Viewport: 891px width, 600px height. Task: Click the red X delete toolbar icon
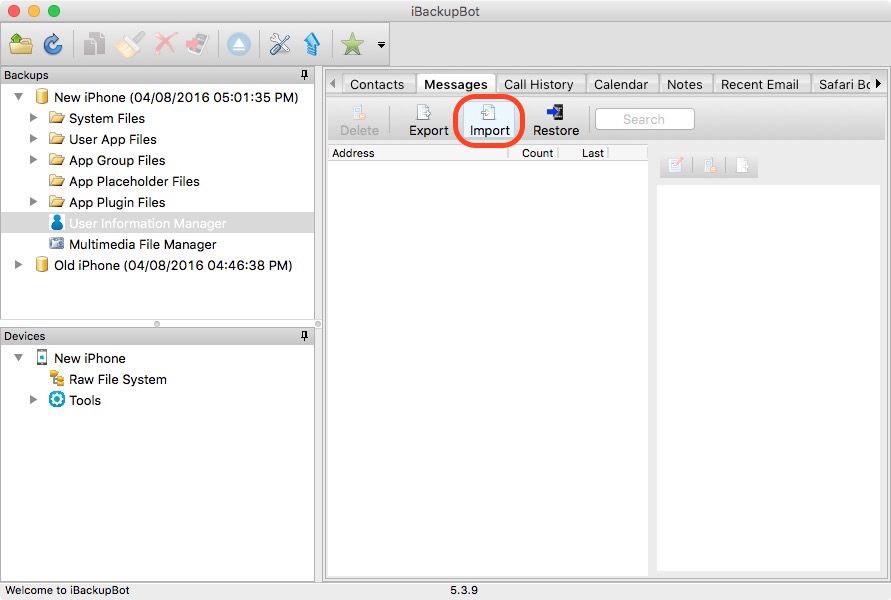click(166, 43)
